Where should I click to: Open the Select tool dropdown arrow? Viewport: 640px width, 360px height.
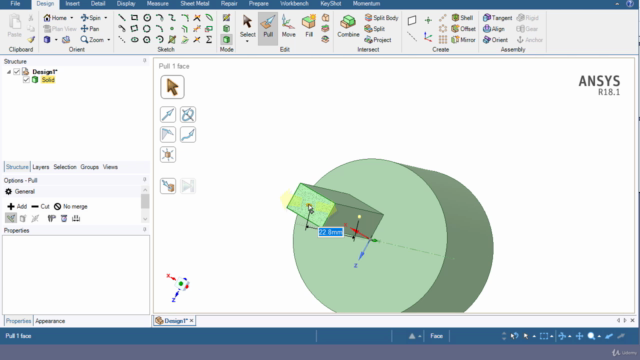coord(247,42)
